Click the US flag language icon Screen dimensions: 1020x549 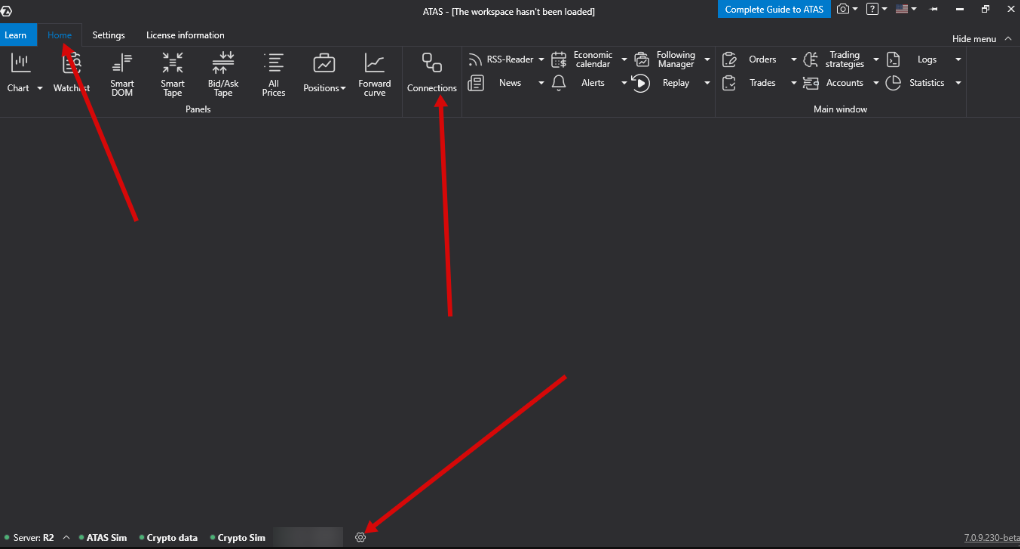[902, 9]
